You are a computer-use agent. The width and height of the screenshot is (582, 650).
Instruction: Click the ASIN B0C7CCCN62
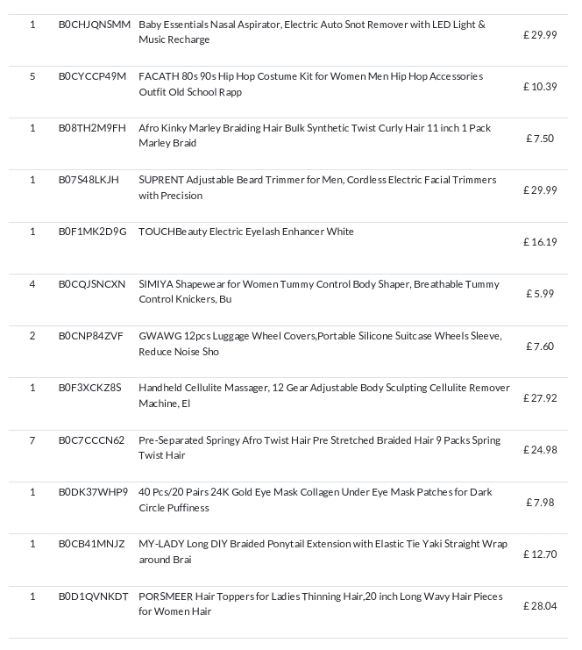91,440
